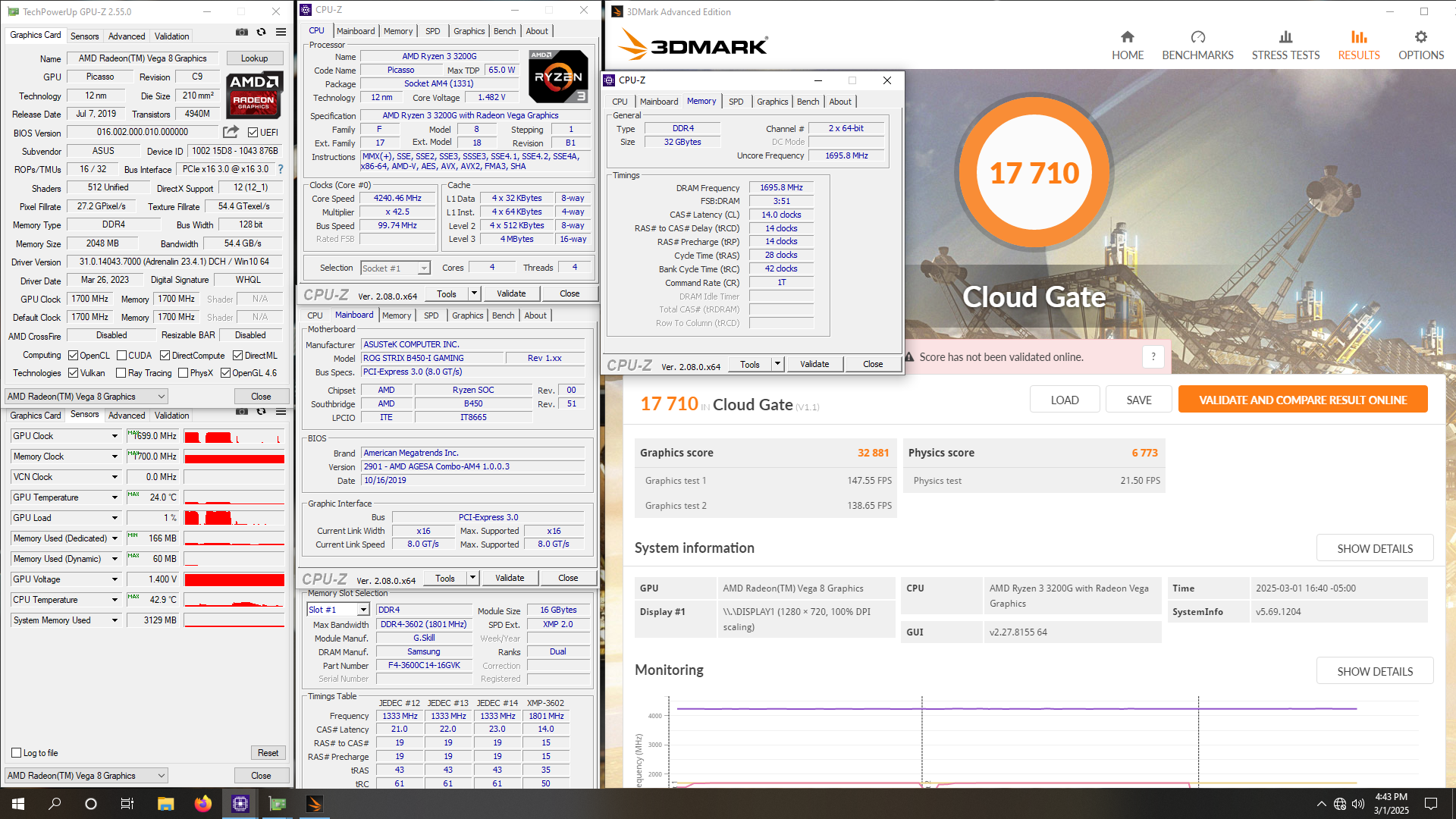Open Firefox from taskbar
This screenshot has width=1456, height=819.
click(x=203, y=804)
